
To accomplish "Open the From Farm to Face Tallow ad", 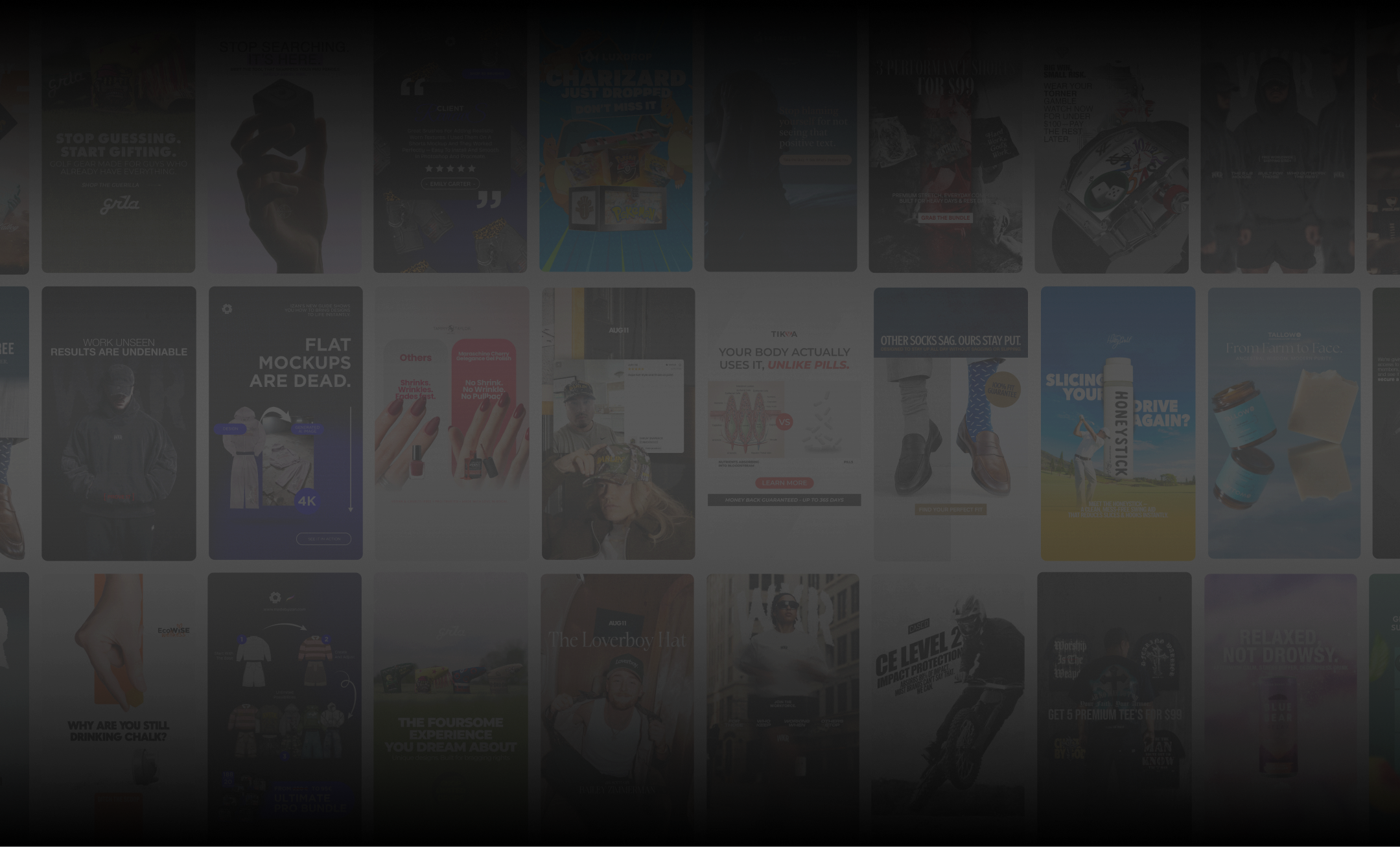I will 1283,423.
